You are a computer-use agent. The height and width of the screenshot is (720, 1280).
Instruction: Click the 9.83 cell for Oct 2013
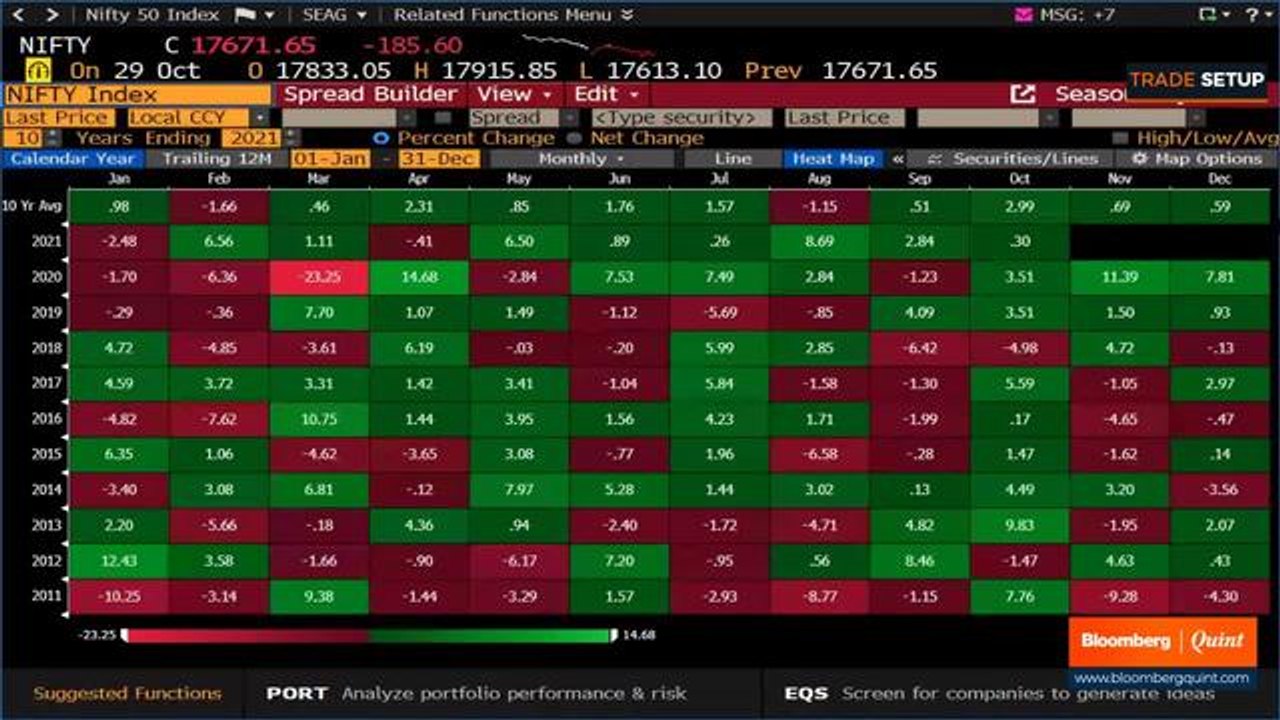(x=1019, y=525)
